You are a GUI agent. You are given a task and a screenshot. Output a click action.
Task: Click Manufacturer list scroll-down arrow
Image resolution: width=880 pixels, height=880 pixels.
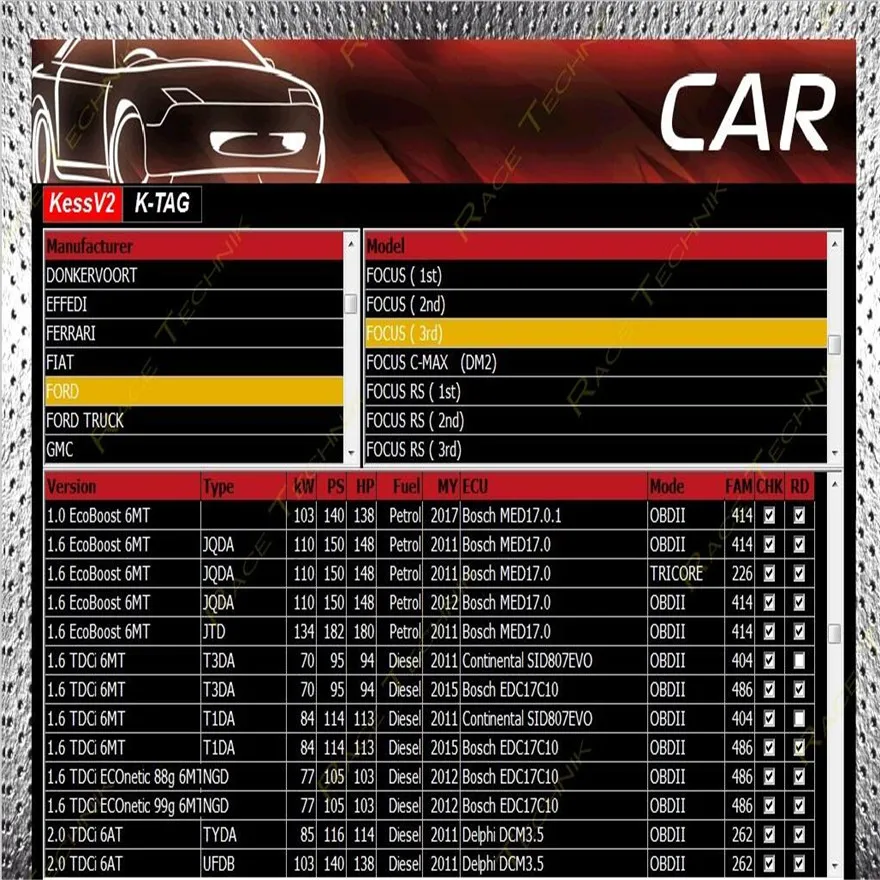(351, 453)
